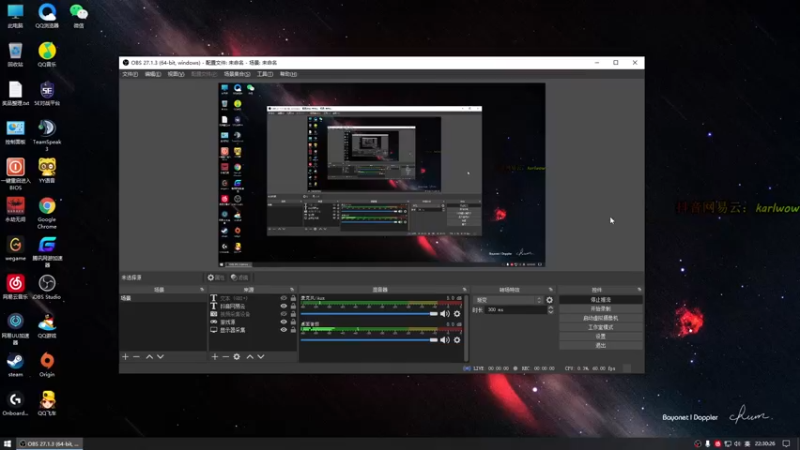The width and height of the screenshot is (800, 450).
Task: Open wegame desktop icon
Action: (15, 248)
